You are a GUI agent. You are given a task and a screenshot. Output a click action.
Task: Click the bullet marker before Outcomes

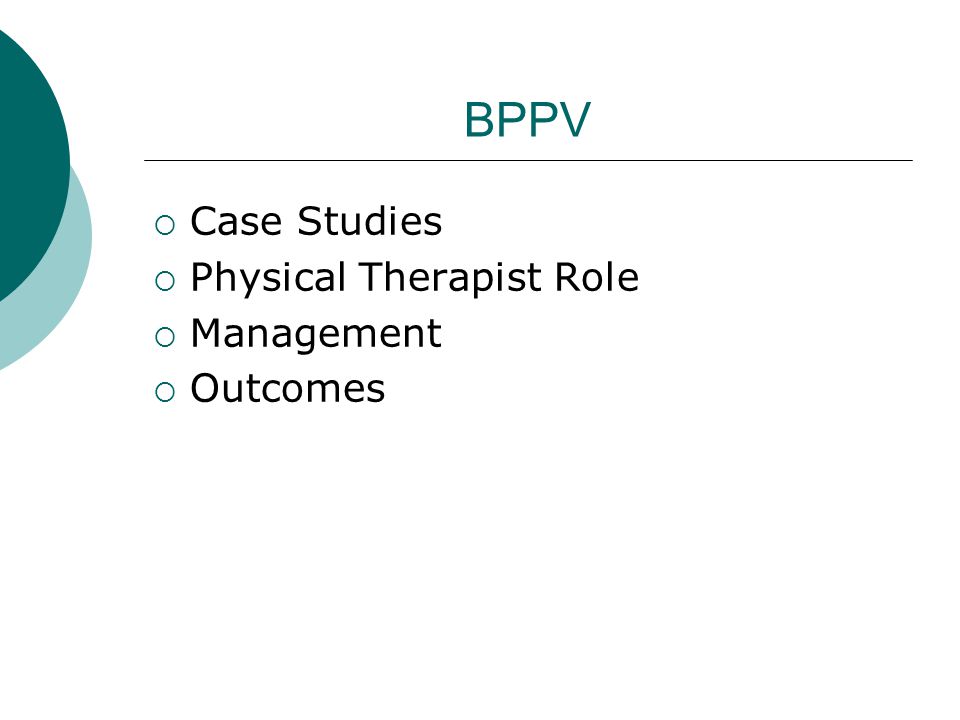(x=165, y=392)
